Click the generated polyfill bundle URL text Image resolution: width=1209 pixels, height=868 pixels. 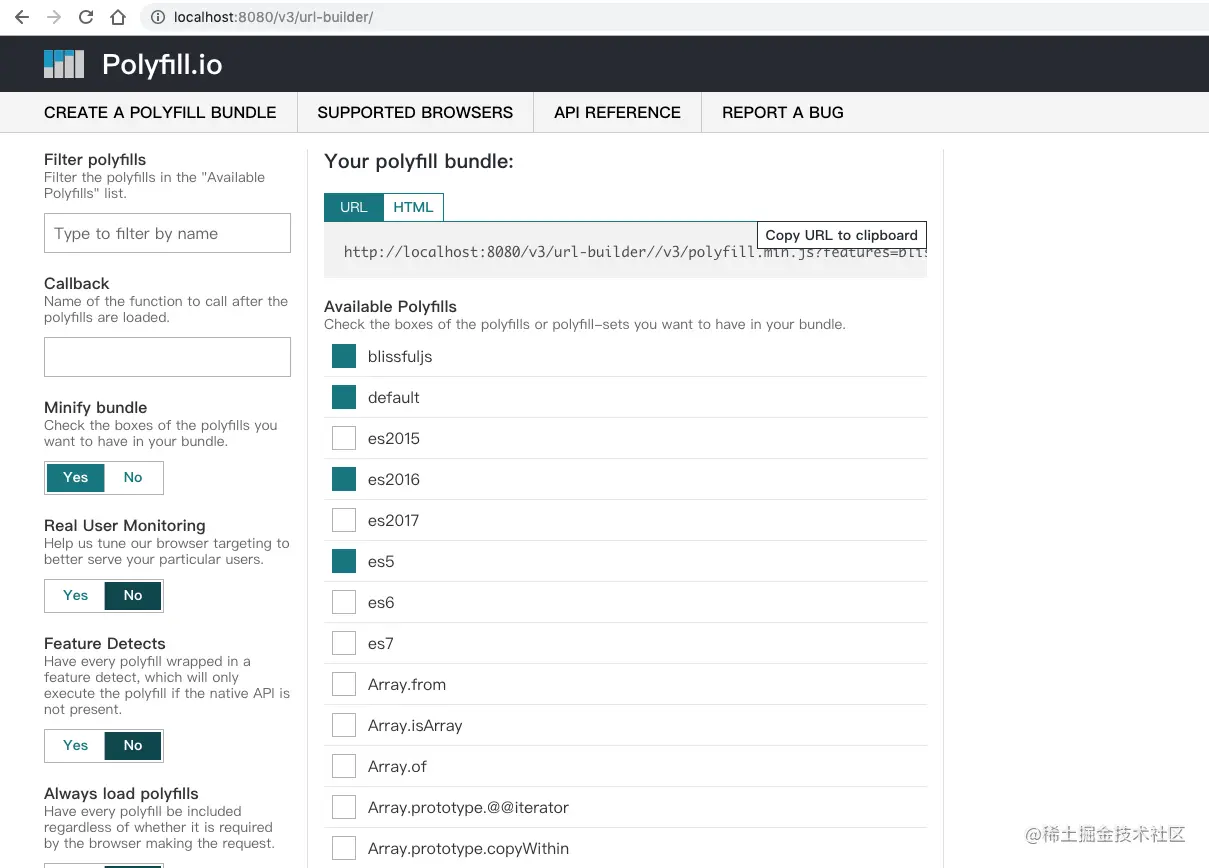point(635,253)
